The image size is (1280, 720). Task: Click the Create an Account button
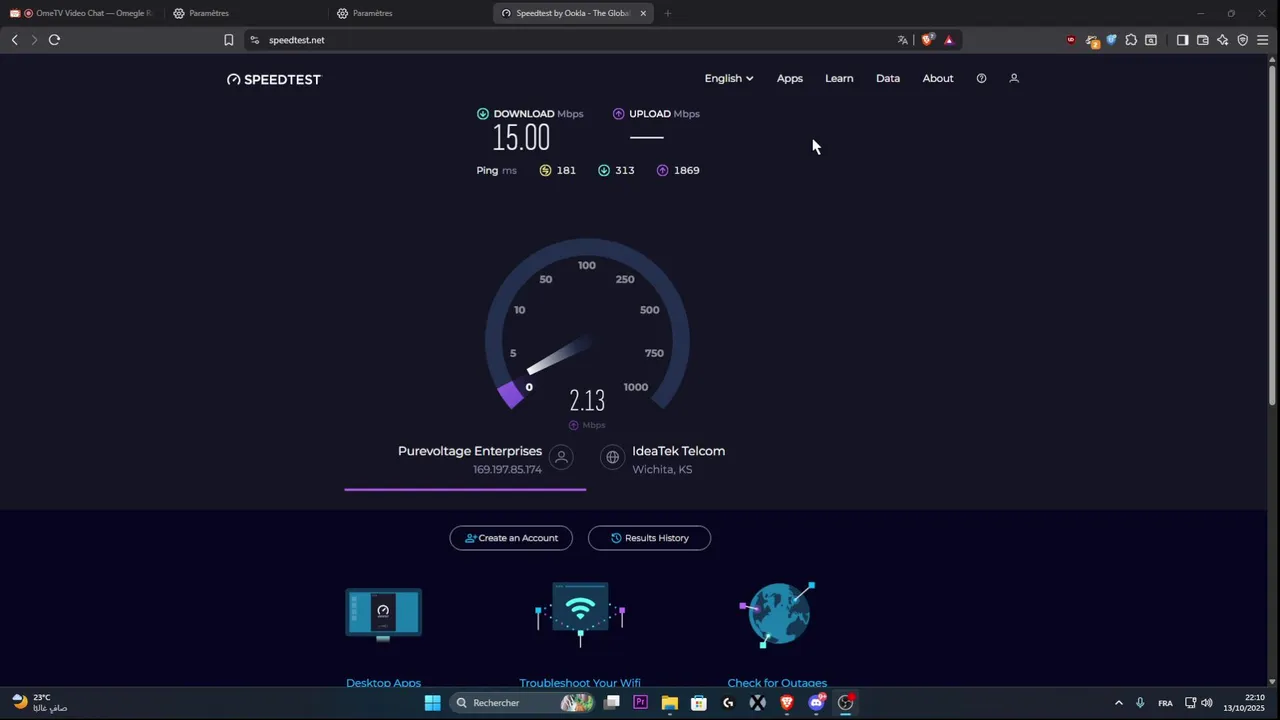511,538
